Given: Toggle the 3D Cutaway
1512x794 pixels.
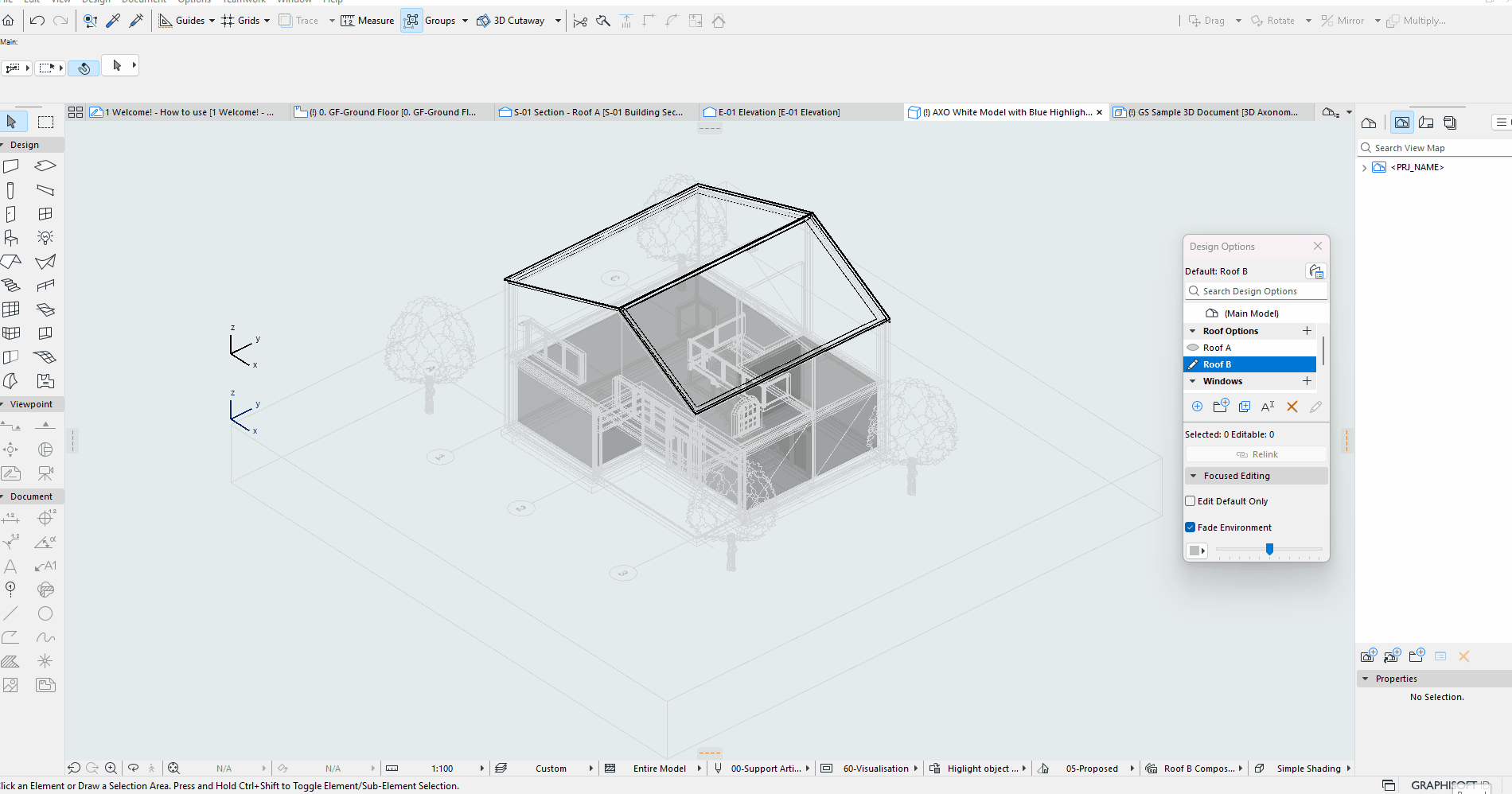Looking at the screenshot, I should click(511, 21).
